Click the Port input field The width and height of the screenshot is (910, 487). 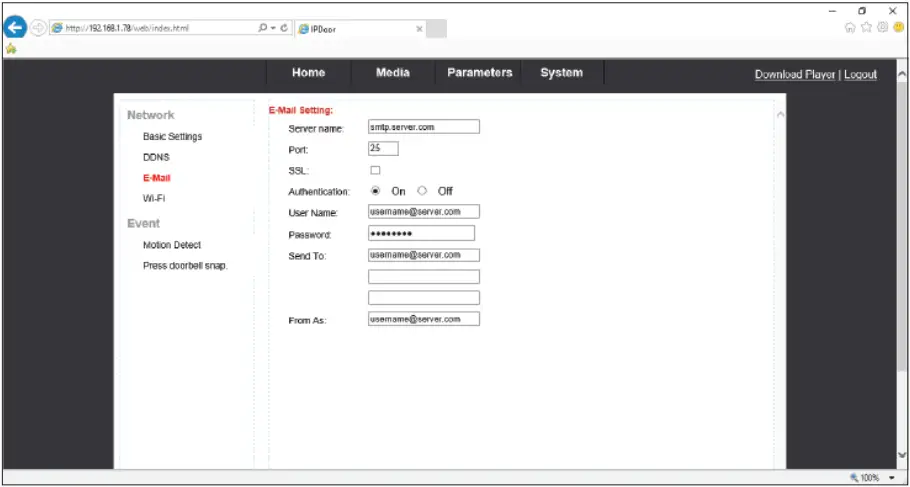(383, 149)
